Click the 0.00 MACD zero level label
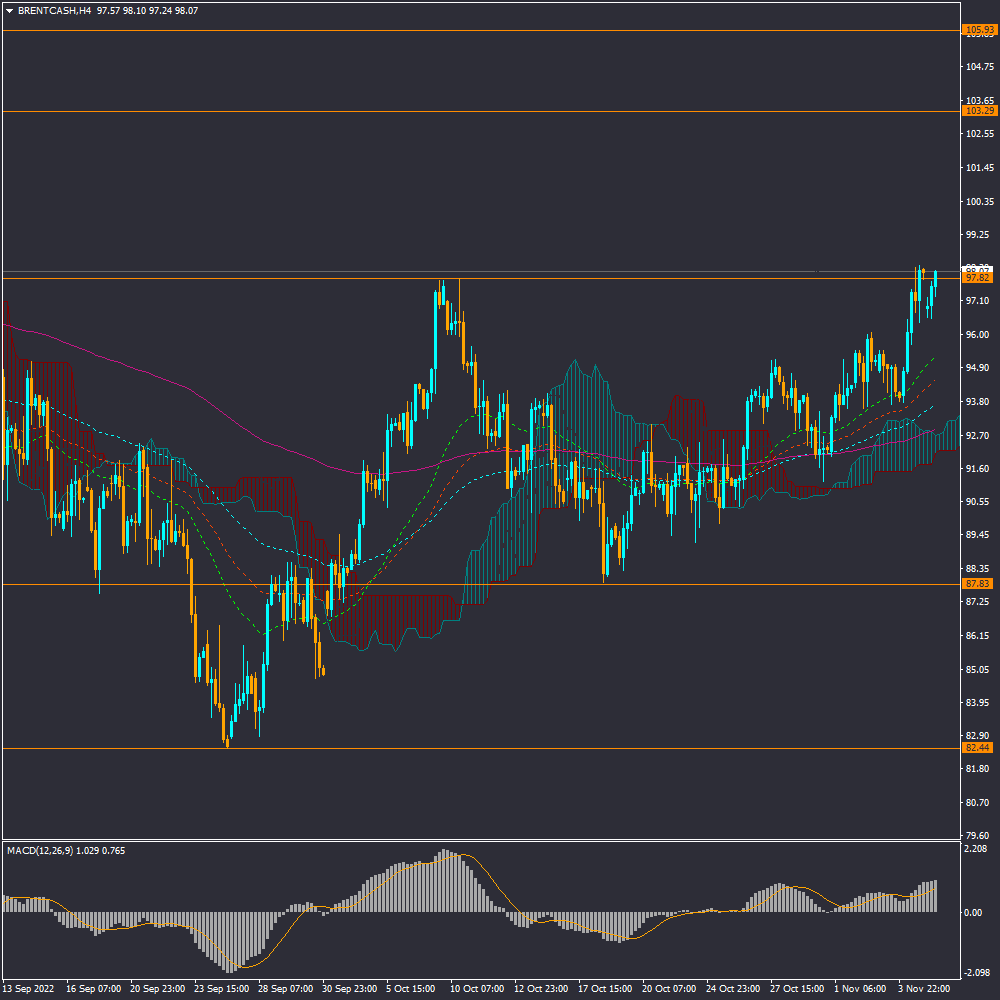The image size is (1000, 1000). click(973, 912)
